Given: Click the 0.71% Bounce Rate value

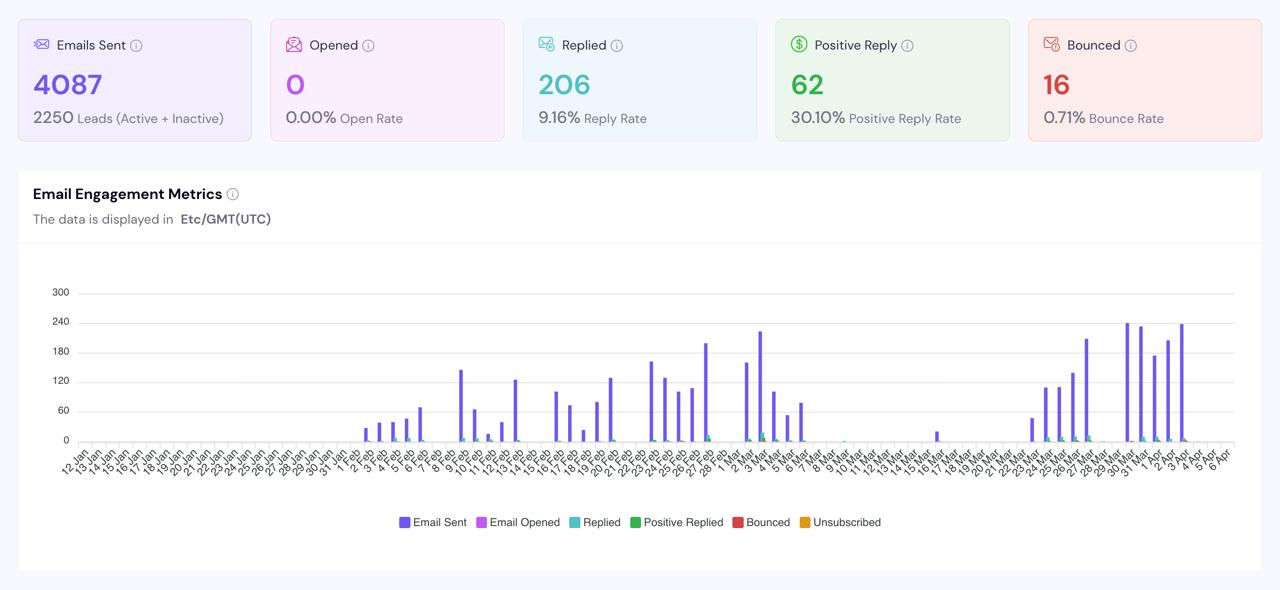Looking at the screenshot, I should click(1103, 118).
